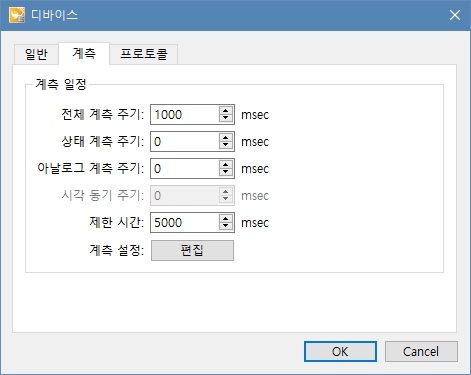Focus the 상태 계측 주기 input field
The width and height of the screenshot is (471, 375).
point(185,142)
